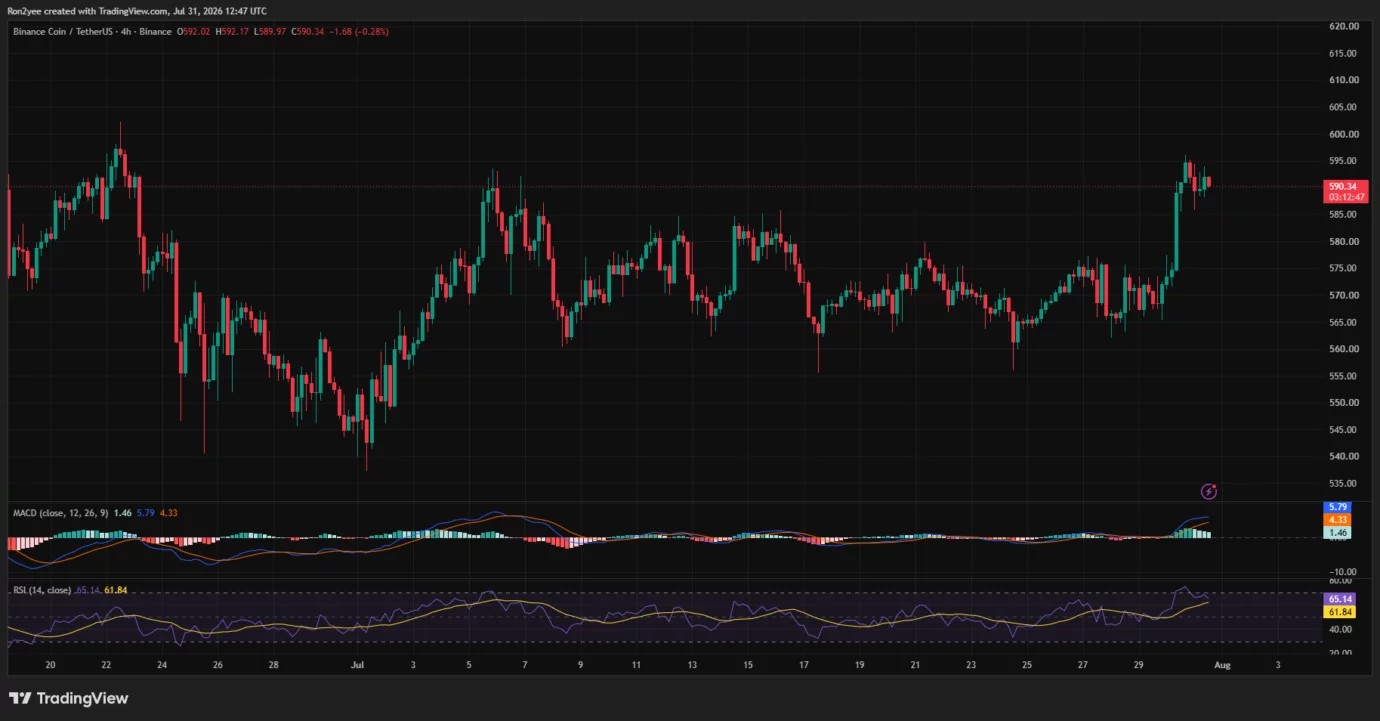
Task: Click the 580.00 price axis label
Action: (x=1342, y=242)
